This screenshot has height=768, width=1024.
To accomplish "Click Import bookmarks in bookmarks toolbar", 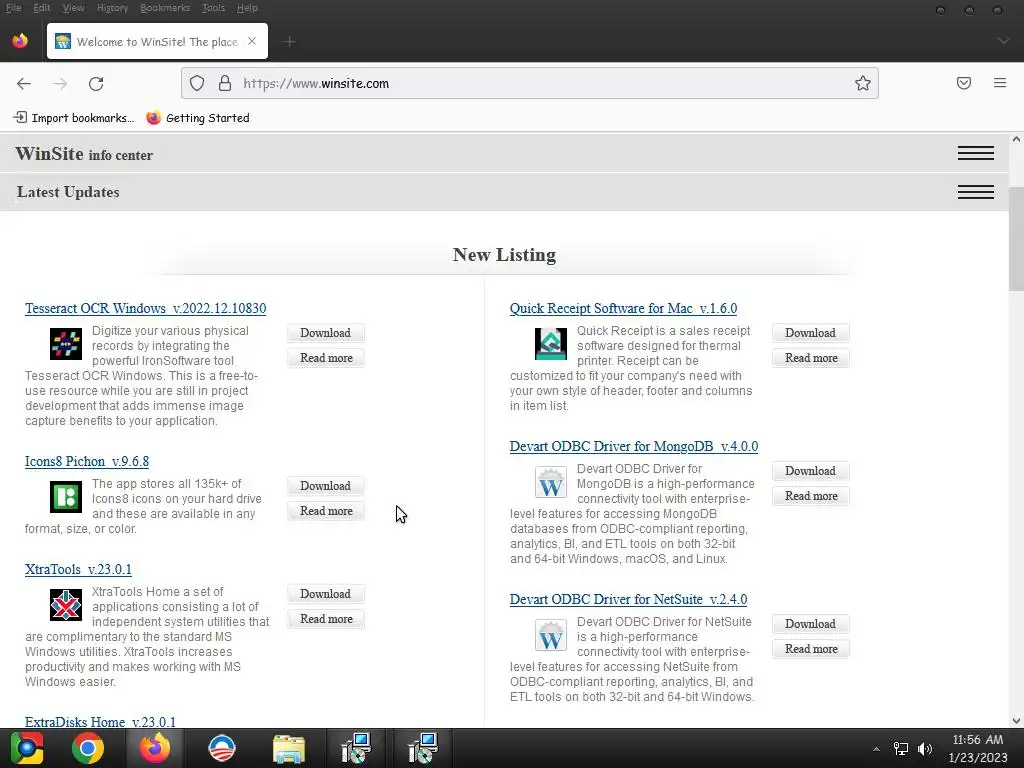I will (x=74, y=118).
